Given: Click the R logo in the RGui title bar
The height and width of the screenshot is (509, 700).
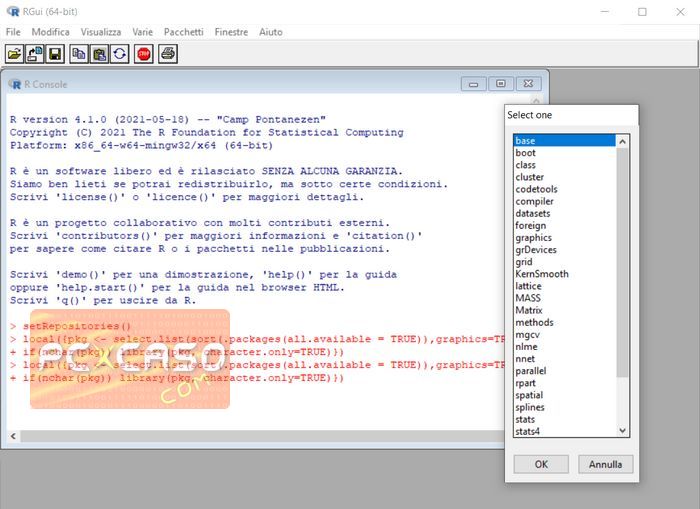Looking at the screenshot, I should pyautogui.click(x=13, y=11).
